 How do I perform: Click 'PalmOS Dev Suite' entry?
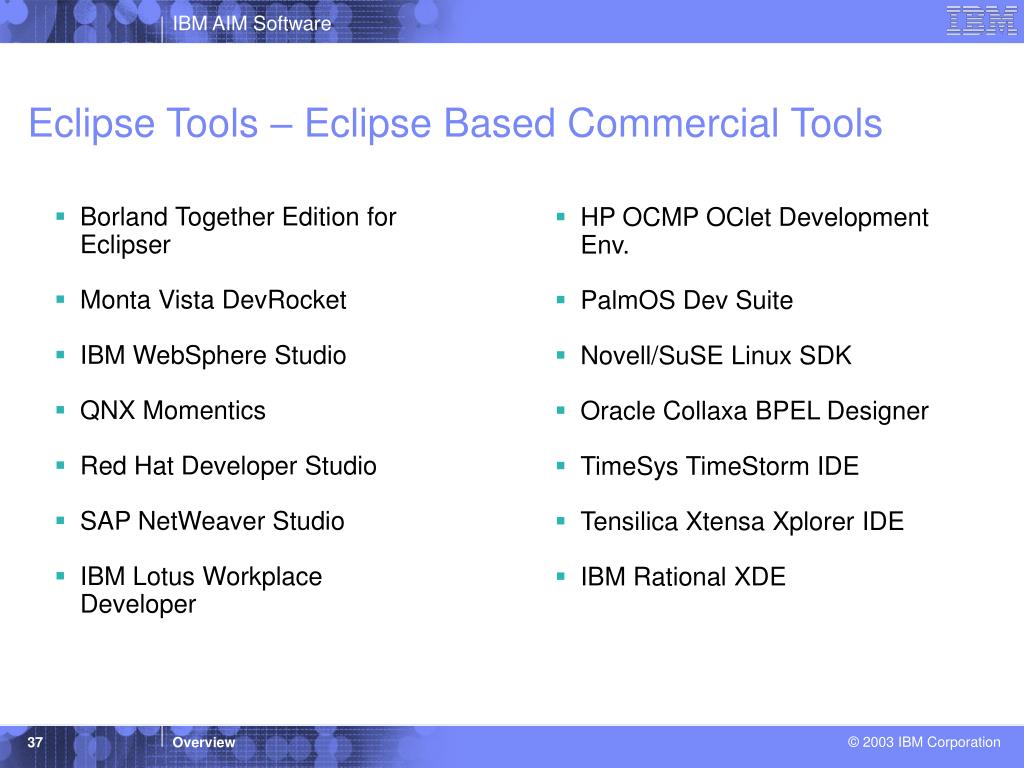(x=686, y=300)
